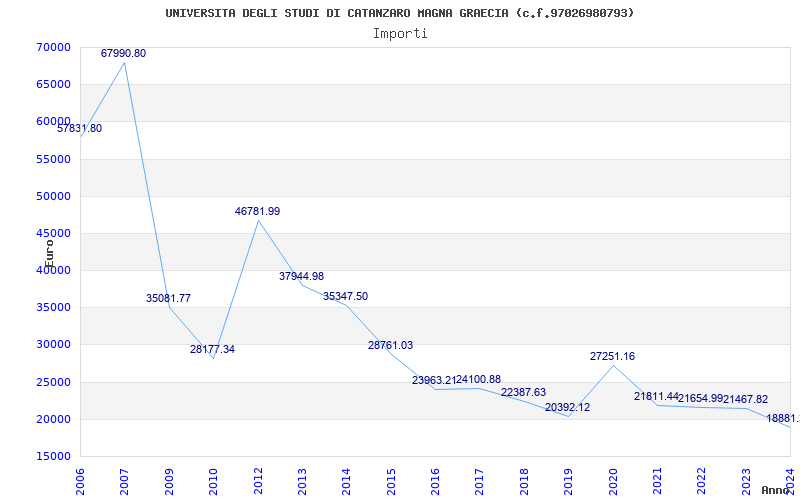Select the x-axis year 2006

(x=81, y=482)
